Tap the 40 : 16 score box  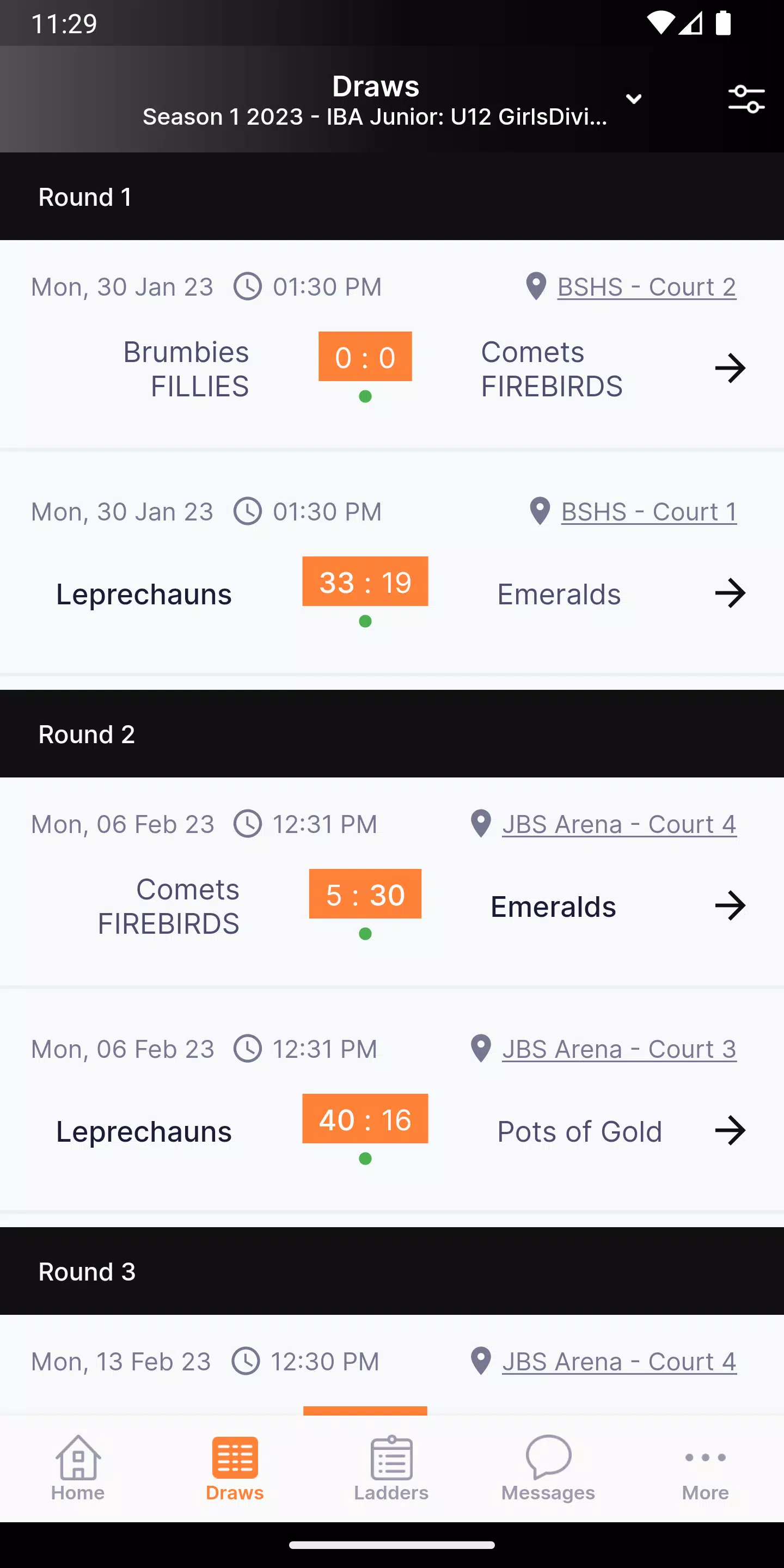coord(365,1119)
